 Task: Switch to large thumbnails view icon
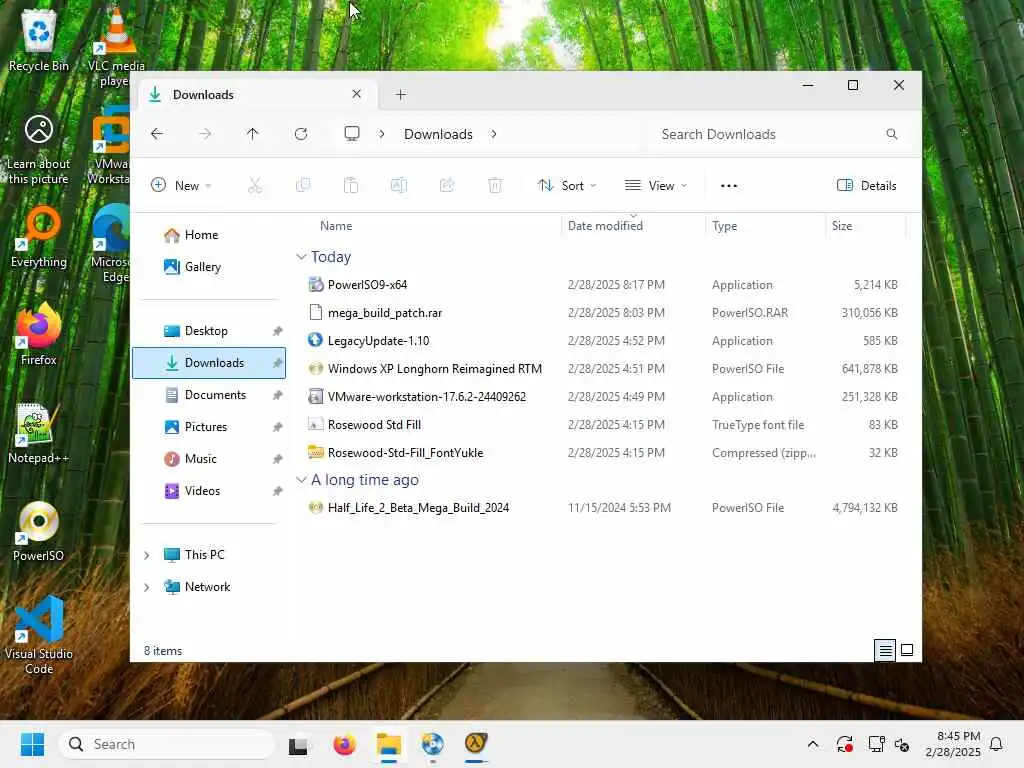tap(907, 650)
